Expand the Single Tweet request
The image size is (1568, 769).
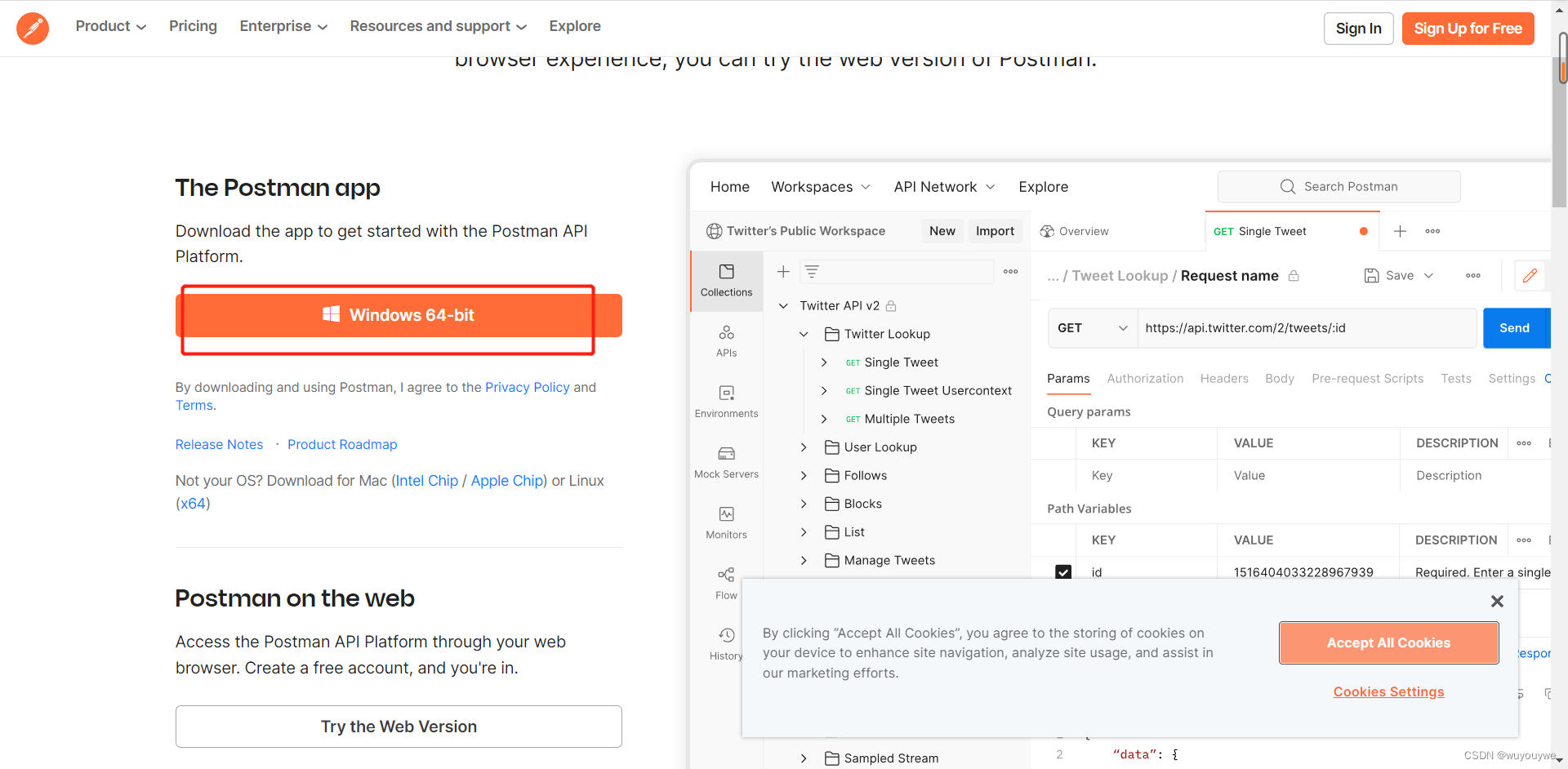(824, 362)
